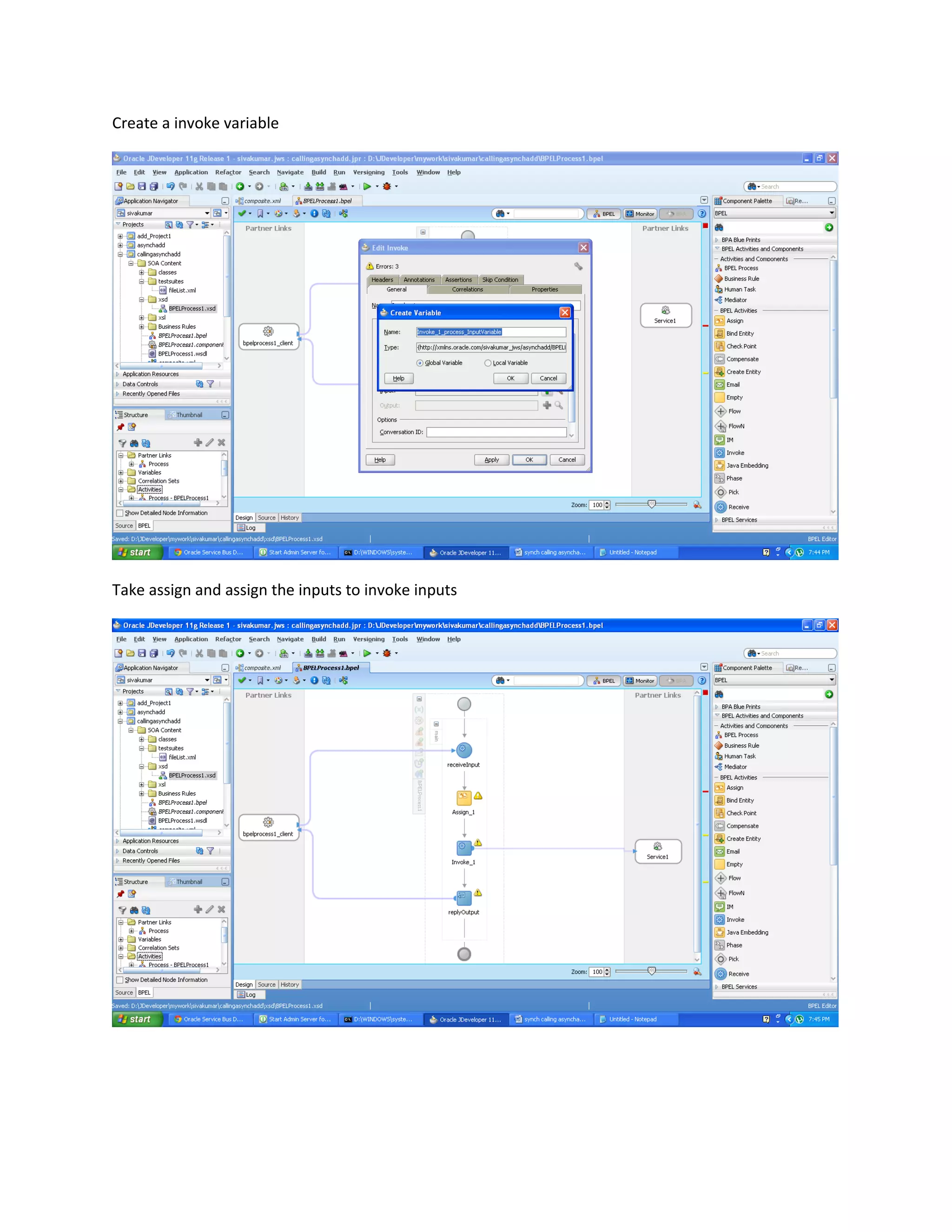Toggle Monitor view button in lower editor toolbar

640,681
